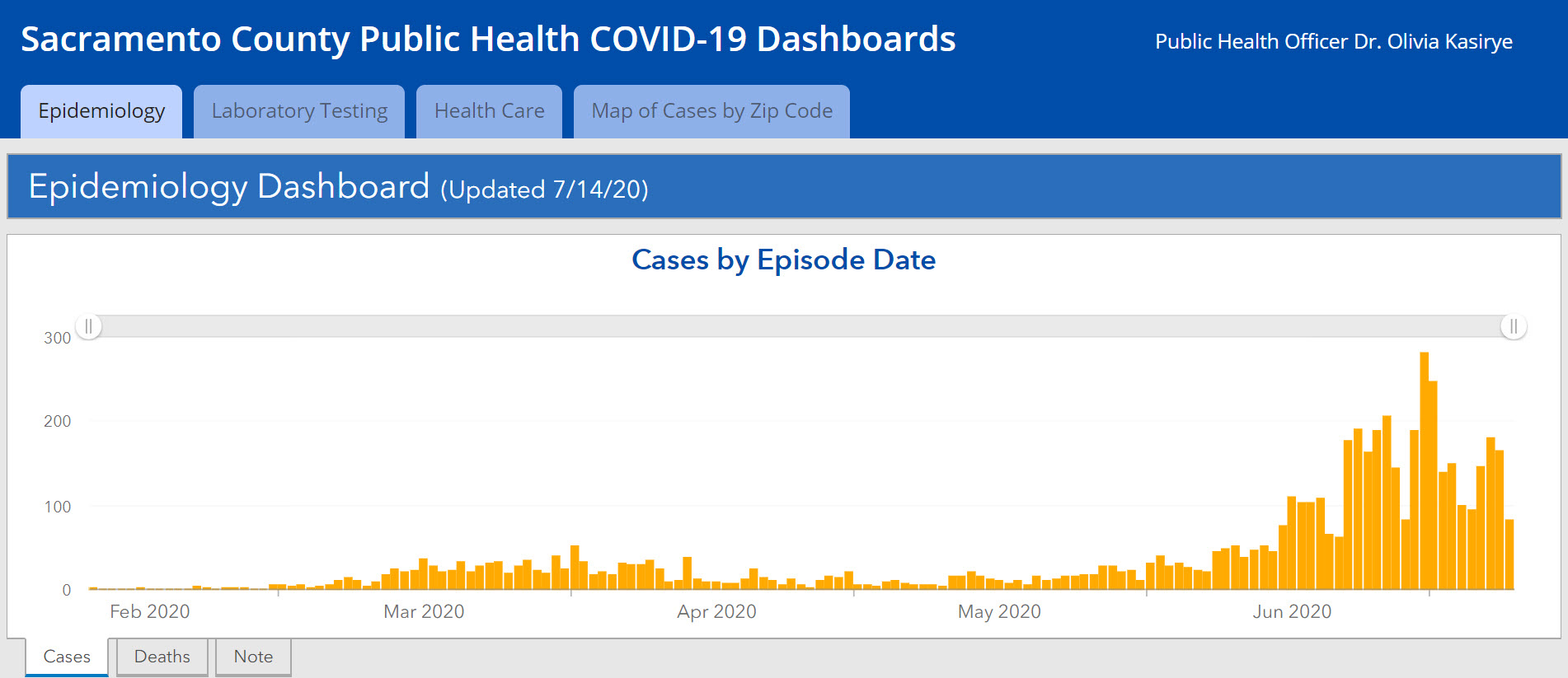Click the Feb 2020 axis label
The height and width of the screenshot is (678, 1568).
click(149, 611)
